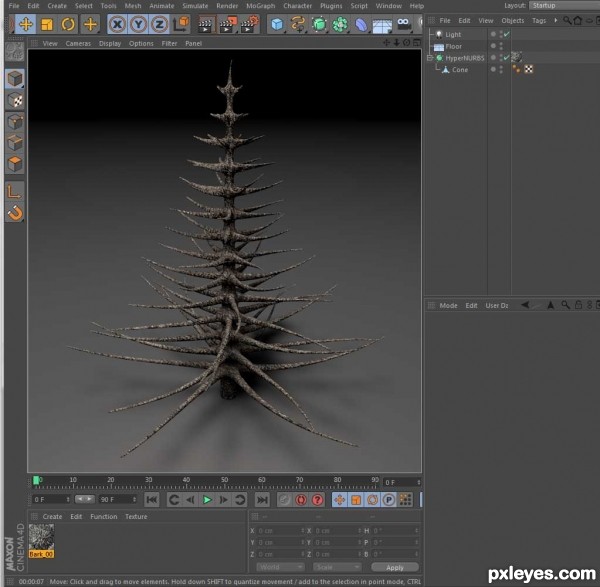Click the 90 F end frame field

point(118,500)
